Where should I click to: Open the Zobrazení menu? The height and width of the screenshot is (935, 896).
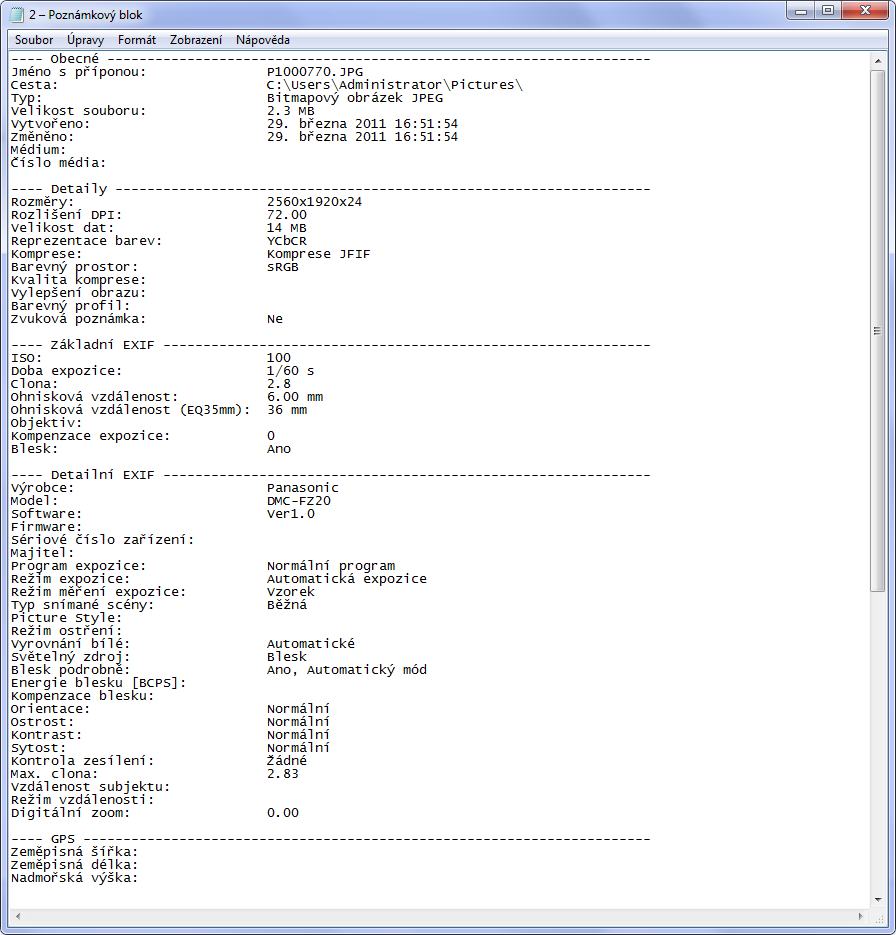[x=196, y=40]
